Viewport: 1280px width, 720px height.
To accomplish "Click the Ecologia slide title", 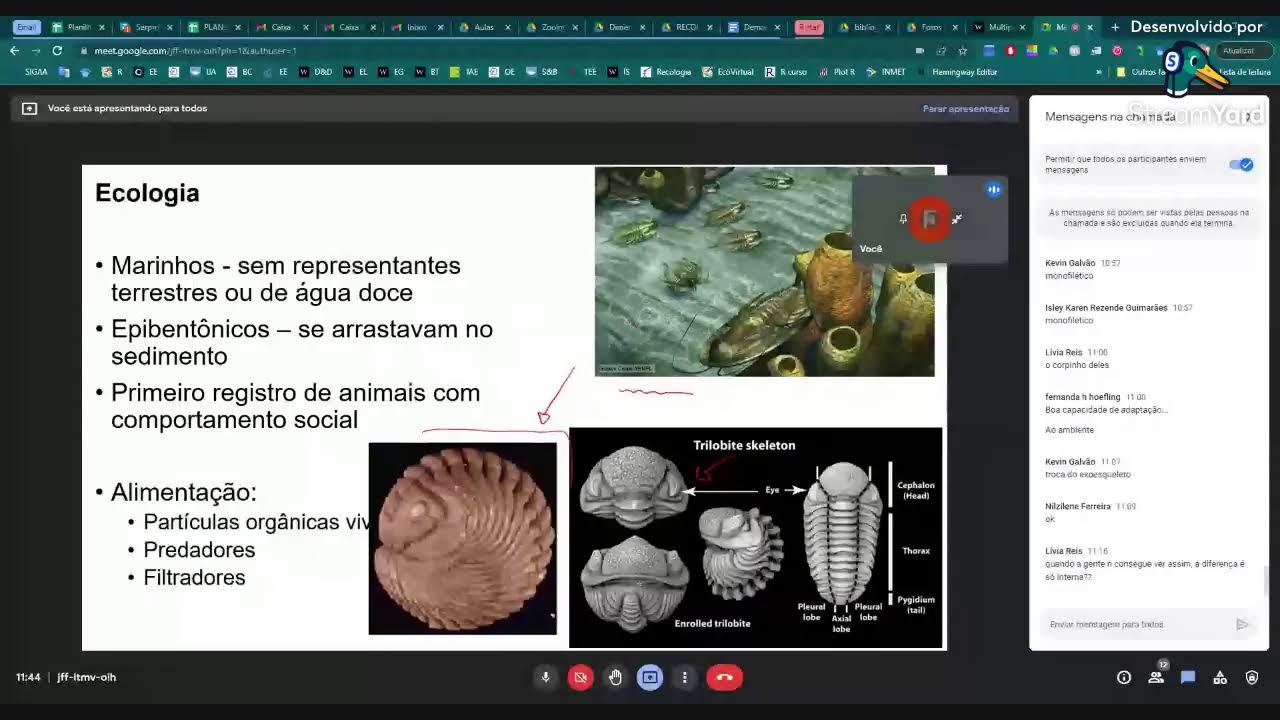I will (147, 193).
